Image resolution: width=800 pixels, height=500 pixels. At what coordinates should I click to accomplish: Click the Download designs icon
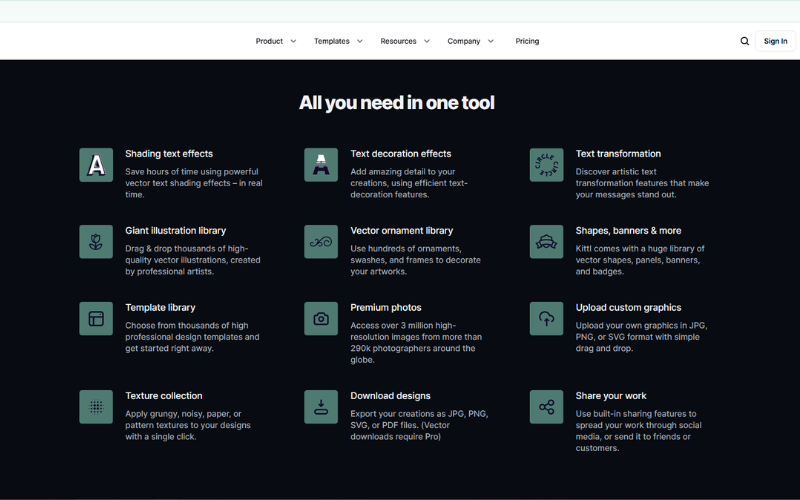(x=321, y=407)
